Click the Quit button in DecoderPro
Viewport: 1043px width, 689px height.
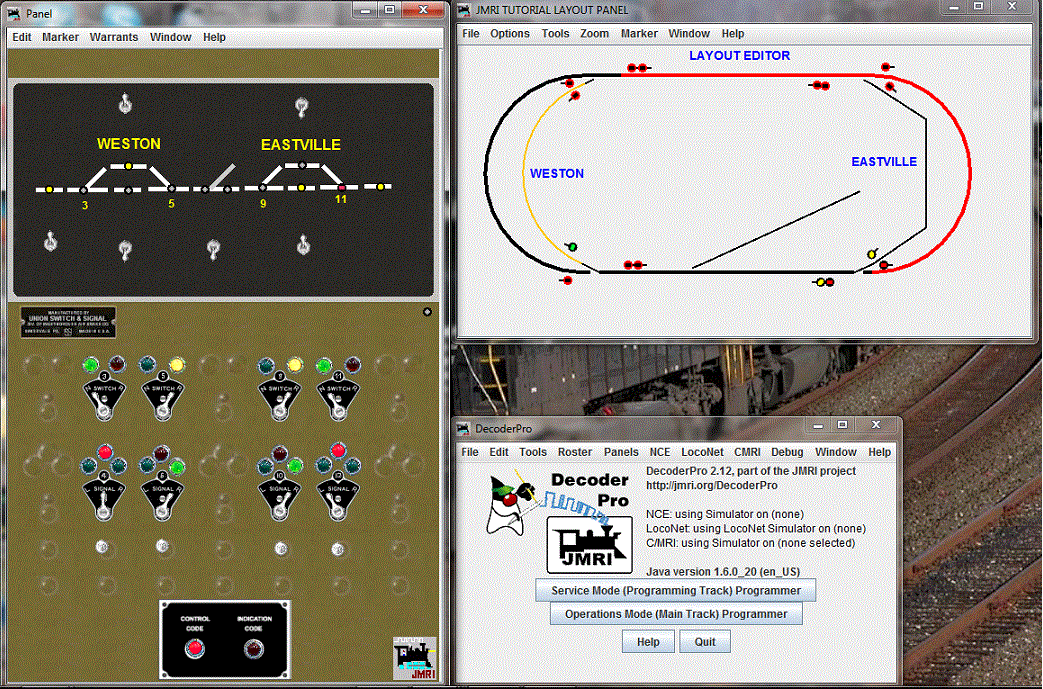pyautogui.click(x=704, y=641)
